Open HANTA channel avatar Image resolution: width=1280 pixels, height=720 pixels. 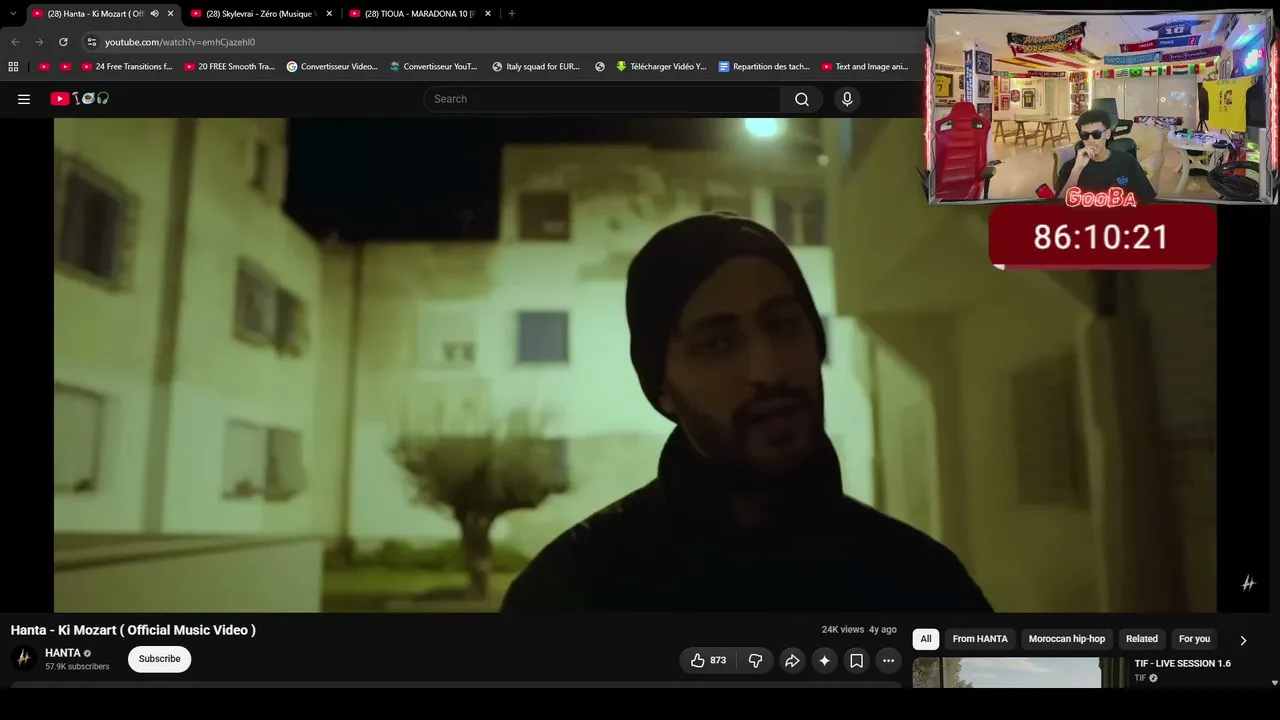[x=24, y=659]
